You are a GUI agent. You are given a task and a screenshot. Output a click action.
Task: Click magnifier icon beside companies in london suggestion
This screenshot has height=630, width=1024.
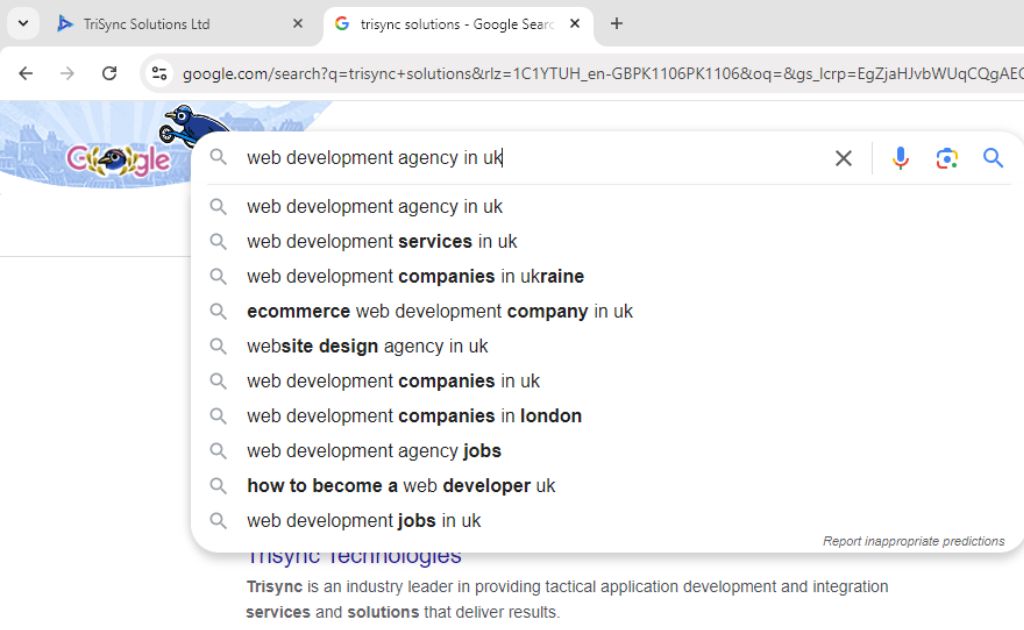click(x=218, y=416)
